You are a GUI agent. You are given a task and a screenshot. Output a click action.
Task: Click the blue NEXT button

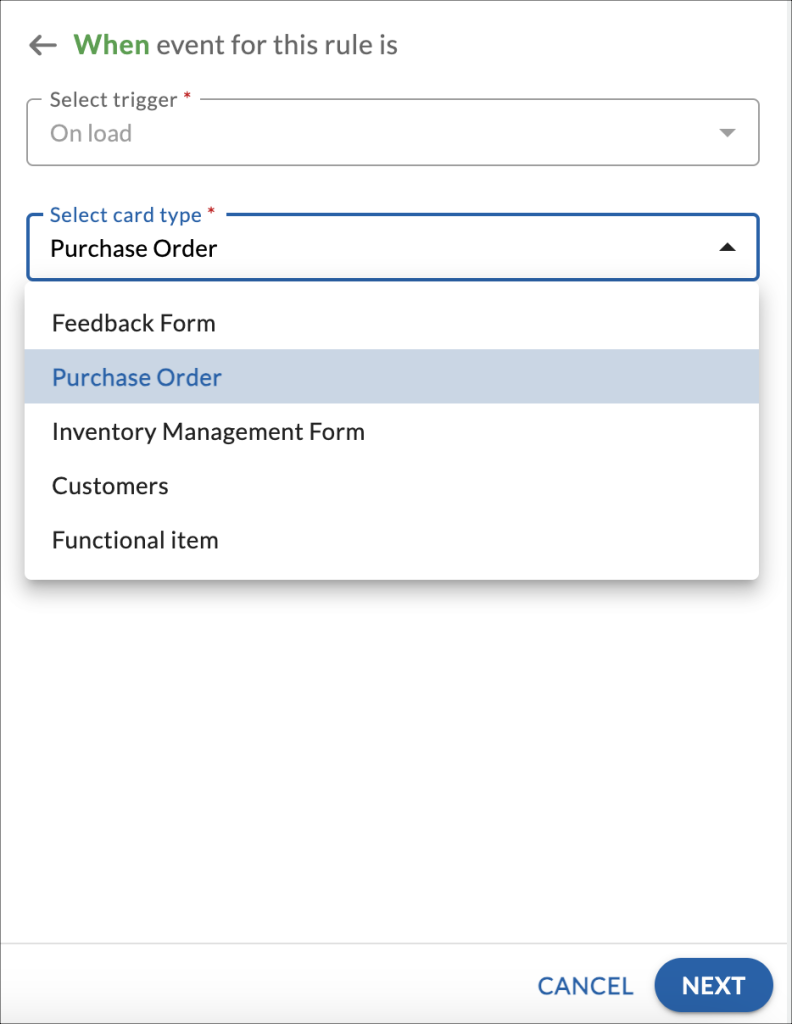click(713, 986)
